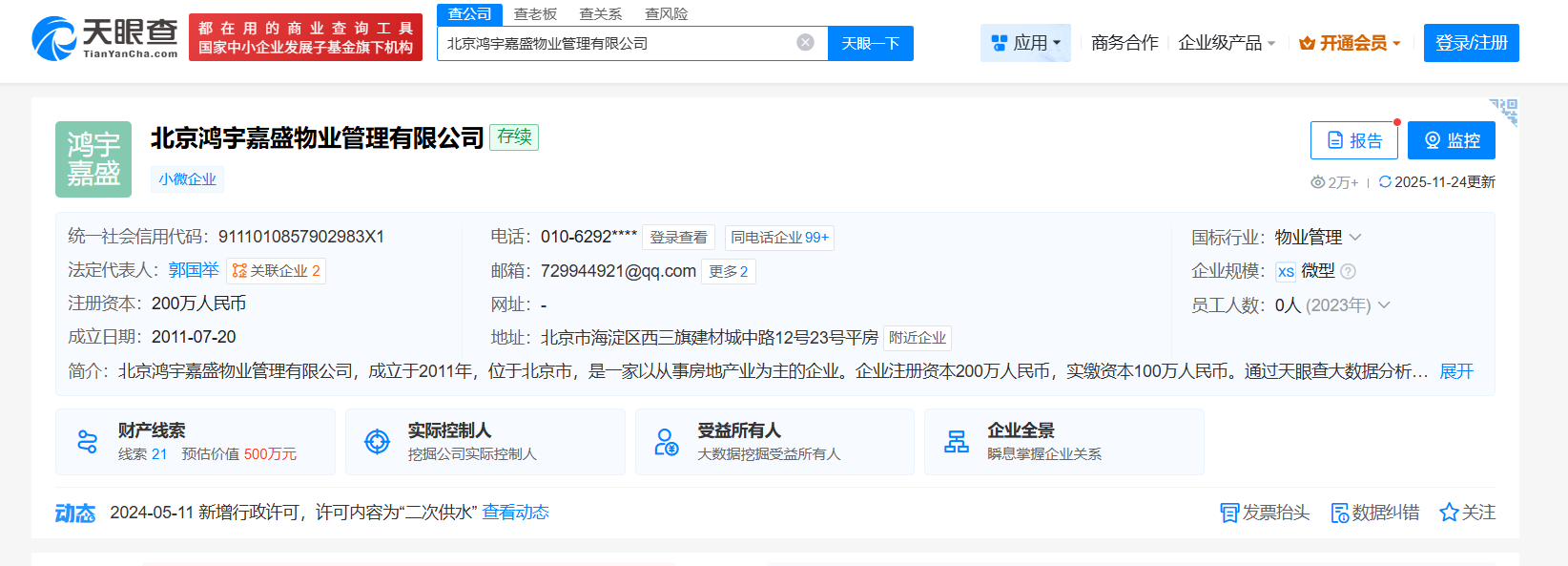Click the XS size badge

1286,272
